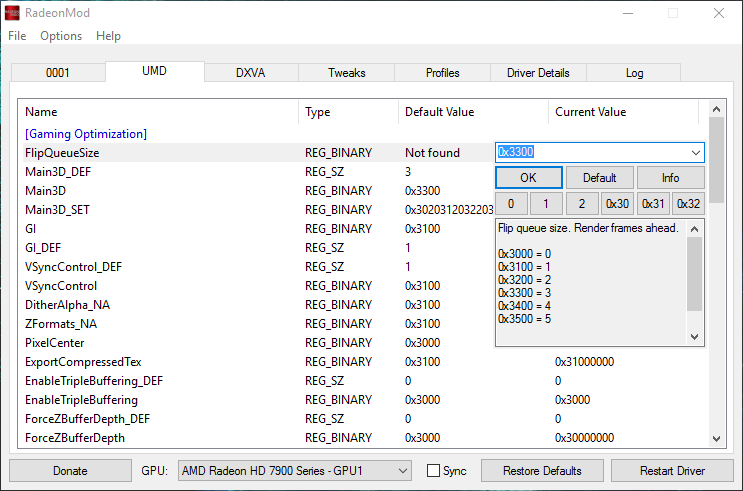Click Restore Defaults button
This screenshot has width=743, height=491.
pos(542,471)
